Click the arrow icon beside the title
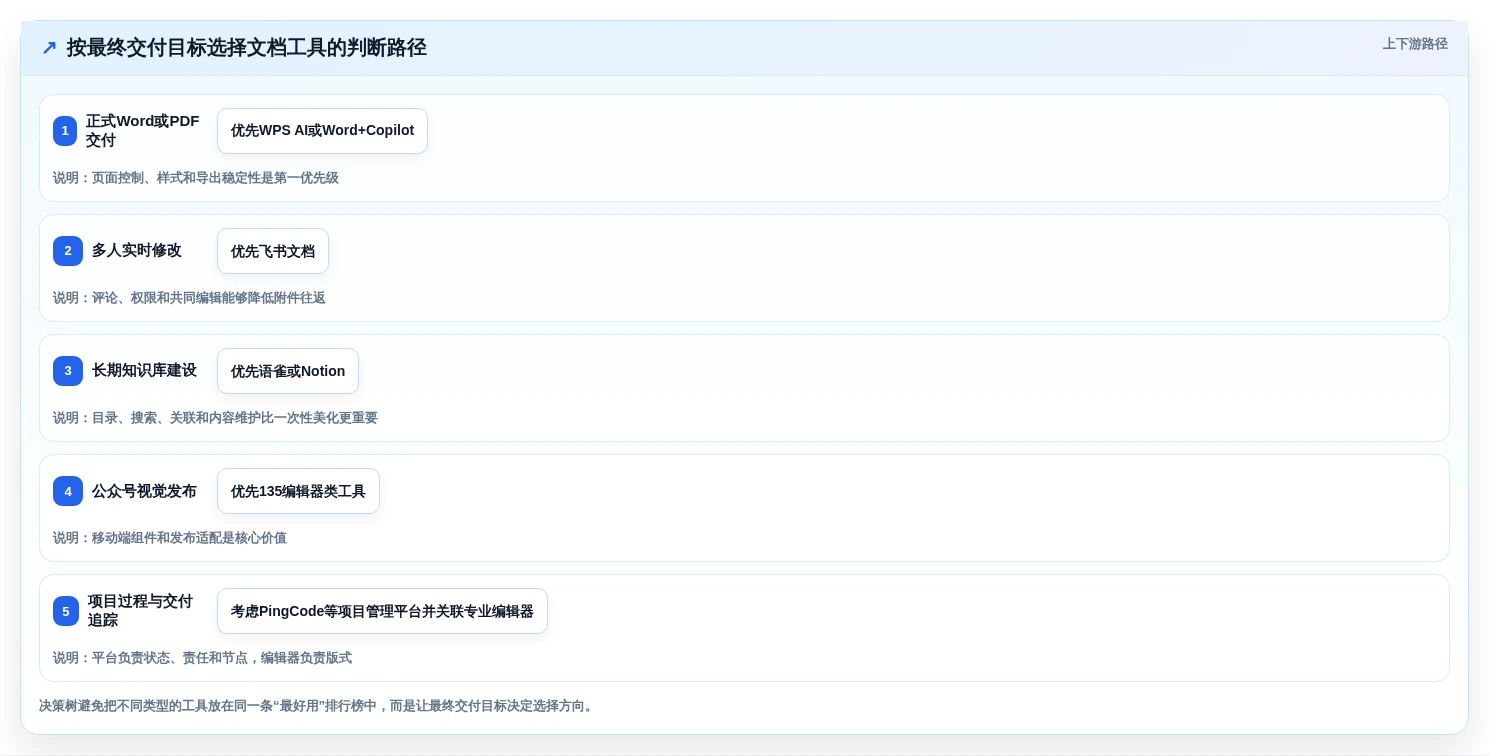Screen dimensions: 1489x756 (x=49, y=47)
